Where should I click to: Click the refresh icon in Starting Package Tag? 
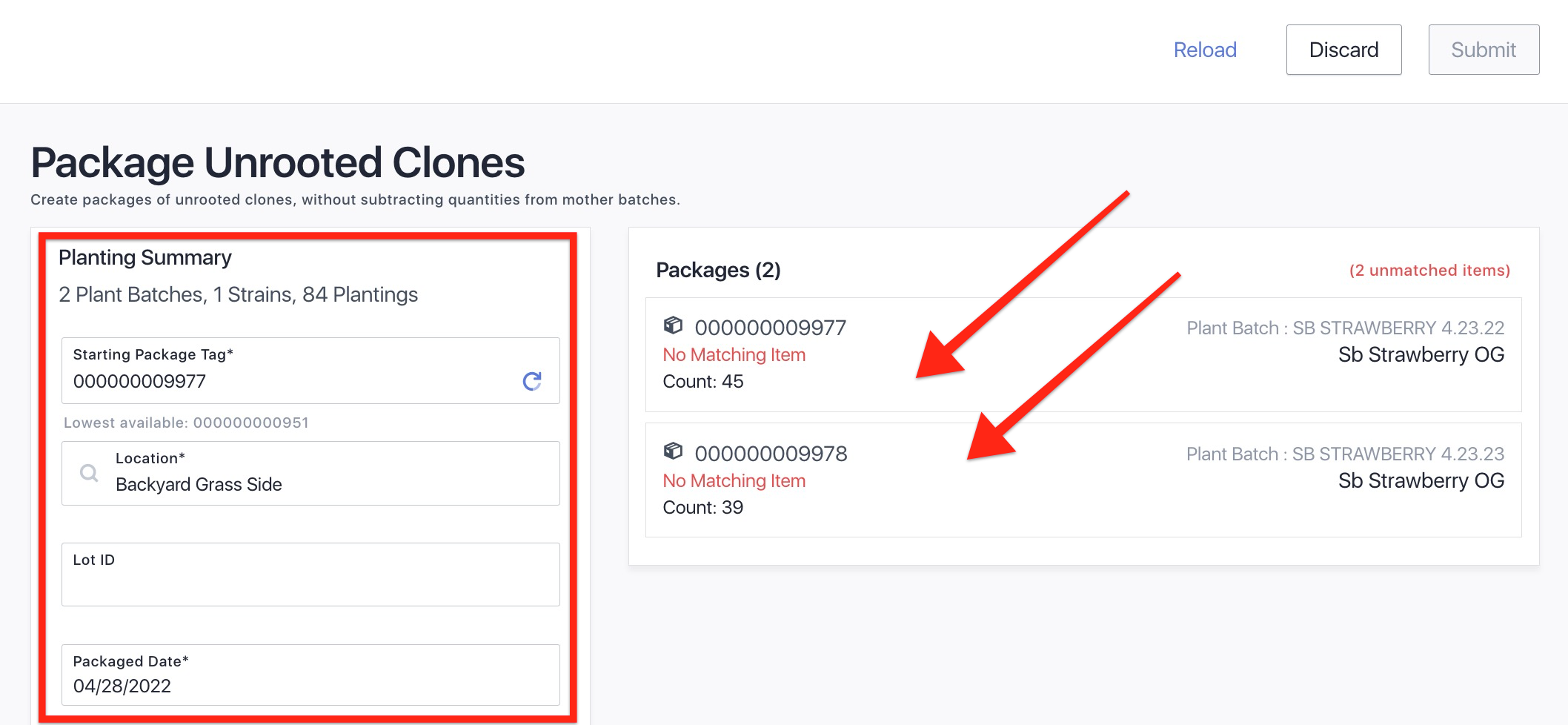pos(532,381)
